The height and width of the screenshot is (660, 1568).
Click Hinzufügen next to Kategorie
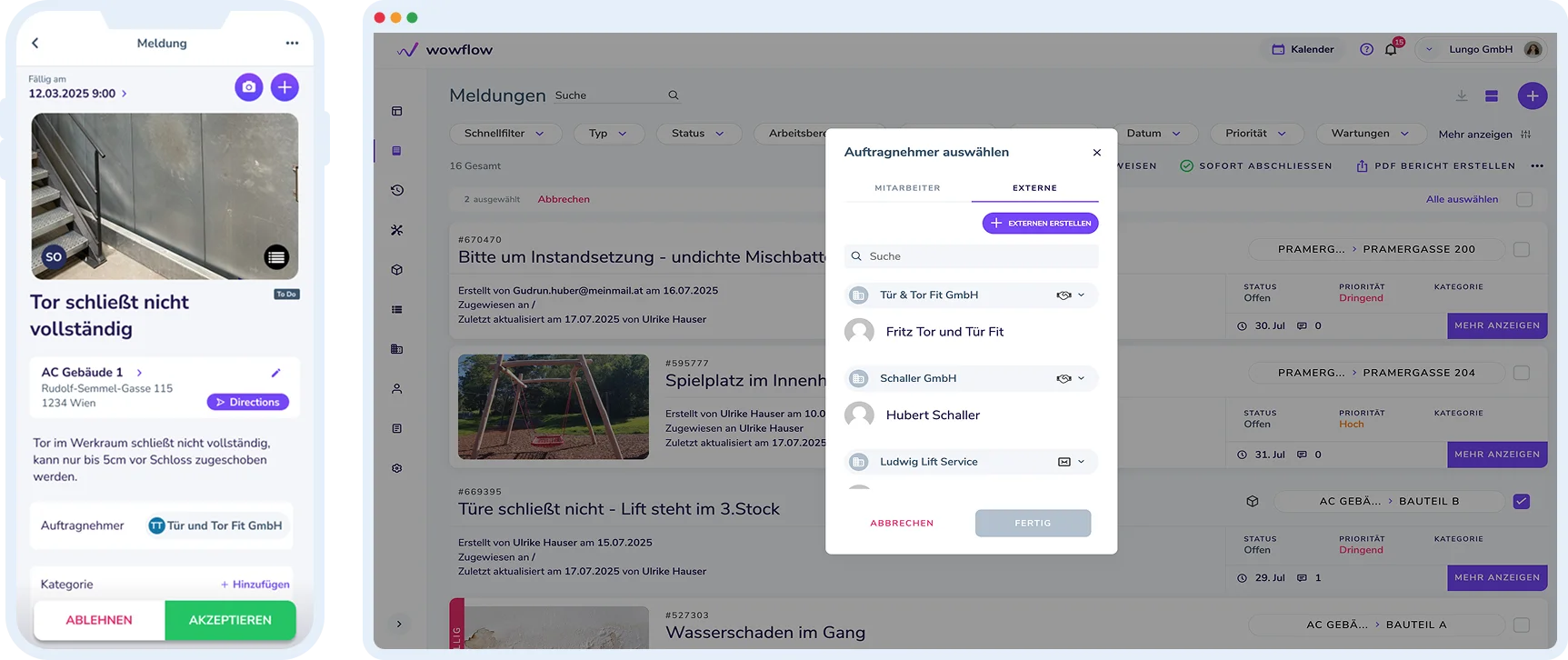[x=255, y=585]
